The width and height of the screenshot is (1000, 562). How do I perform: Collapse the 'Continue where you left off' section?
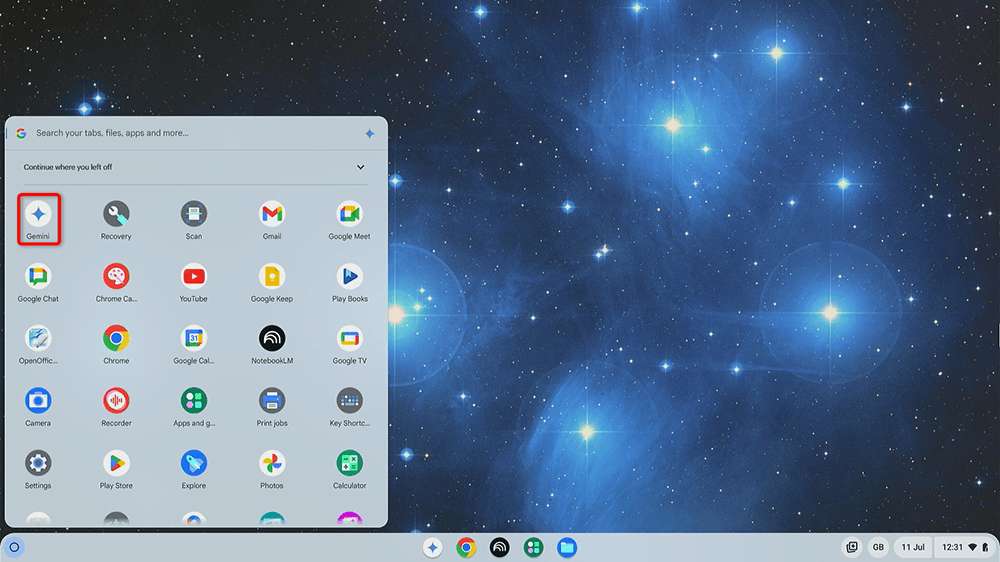click(360, 167)
